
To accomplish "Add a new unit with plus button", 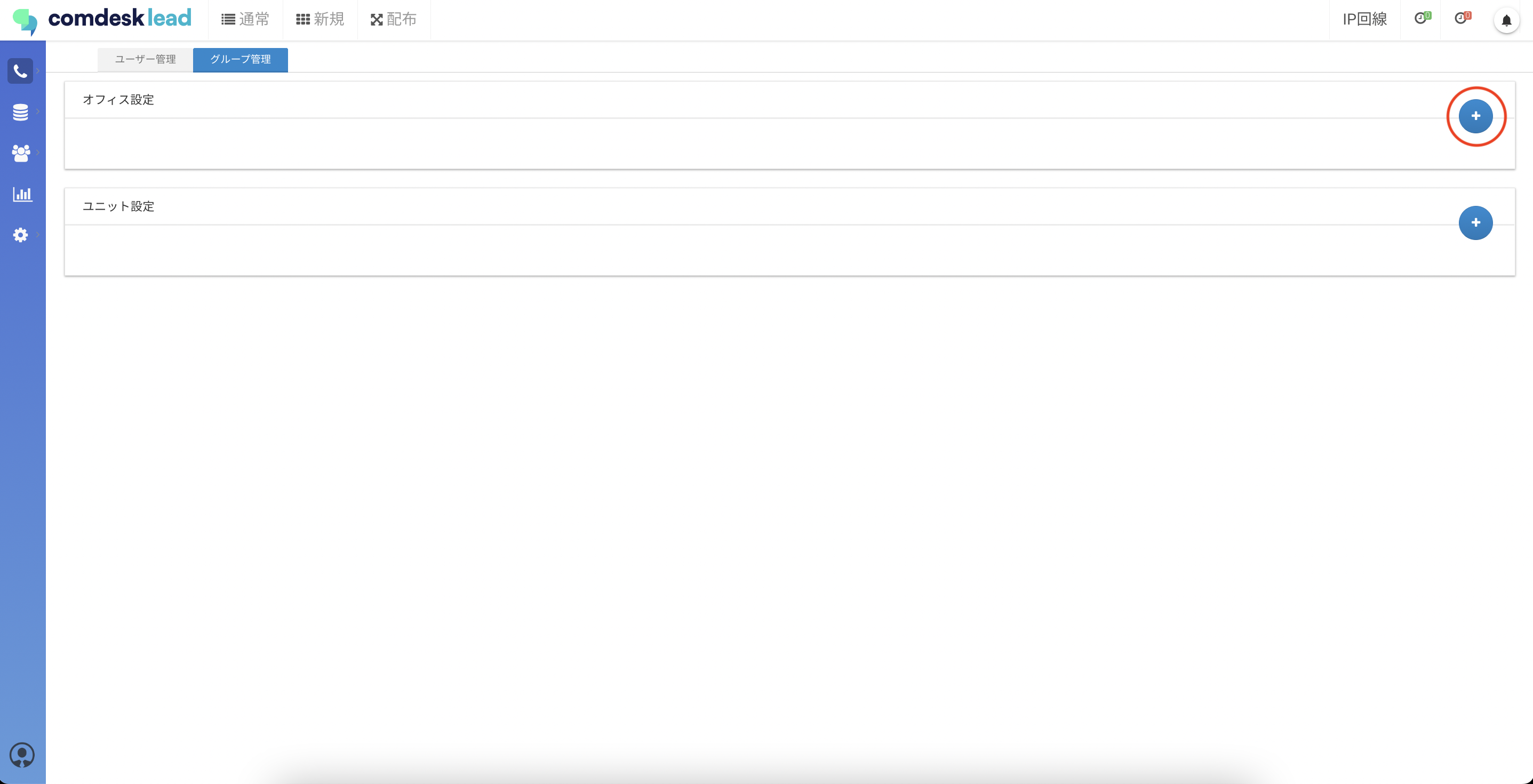I will (x=1475, y=223).
